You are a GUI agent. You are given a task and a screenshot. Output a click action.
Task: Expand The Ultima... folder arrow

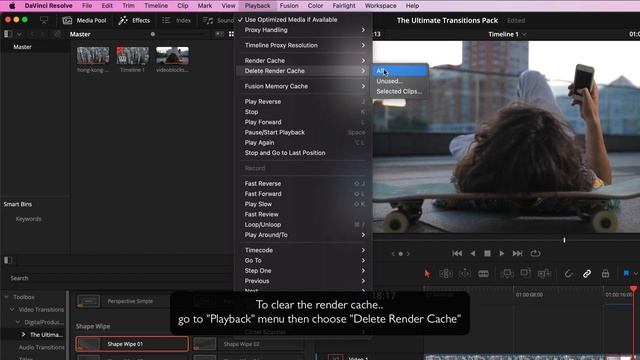(23, 335)
